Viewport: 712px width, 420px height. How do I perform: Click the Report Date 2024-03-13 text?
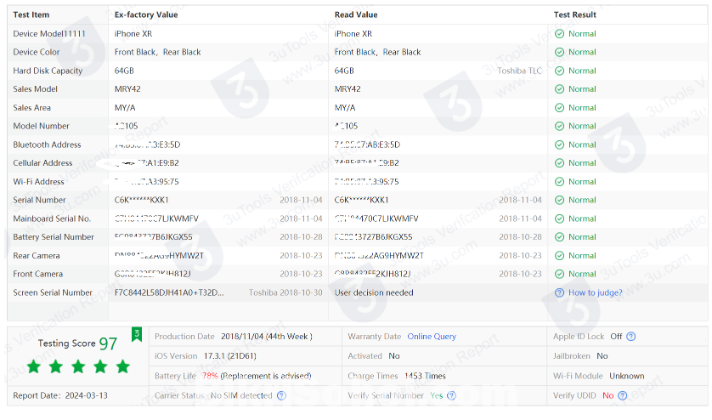60,395
